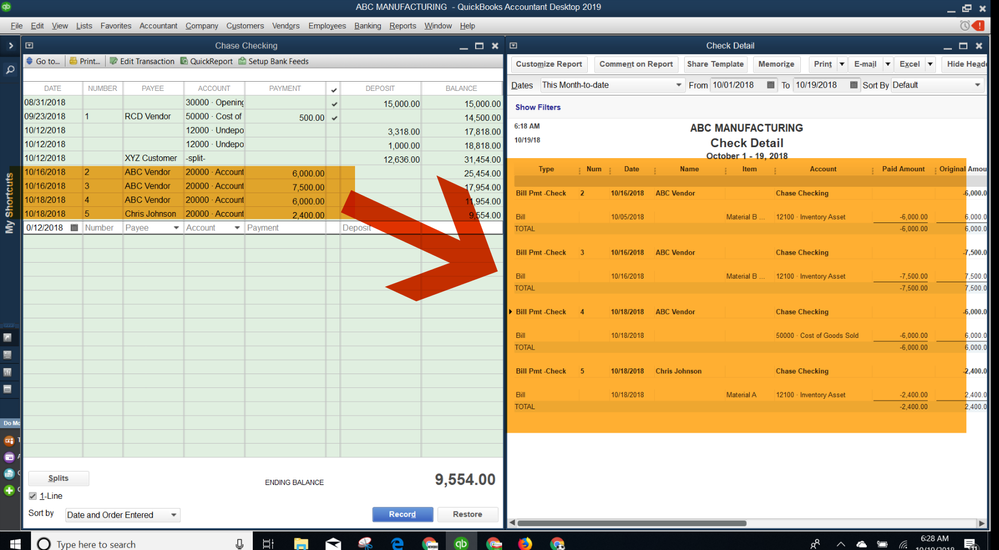Open the Lists menu
The height and width of the screenshot is (550, 999).
click(x=84, y=25)
